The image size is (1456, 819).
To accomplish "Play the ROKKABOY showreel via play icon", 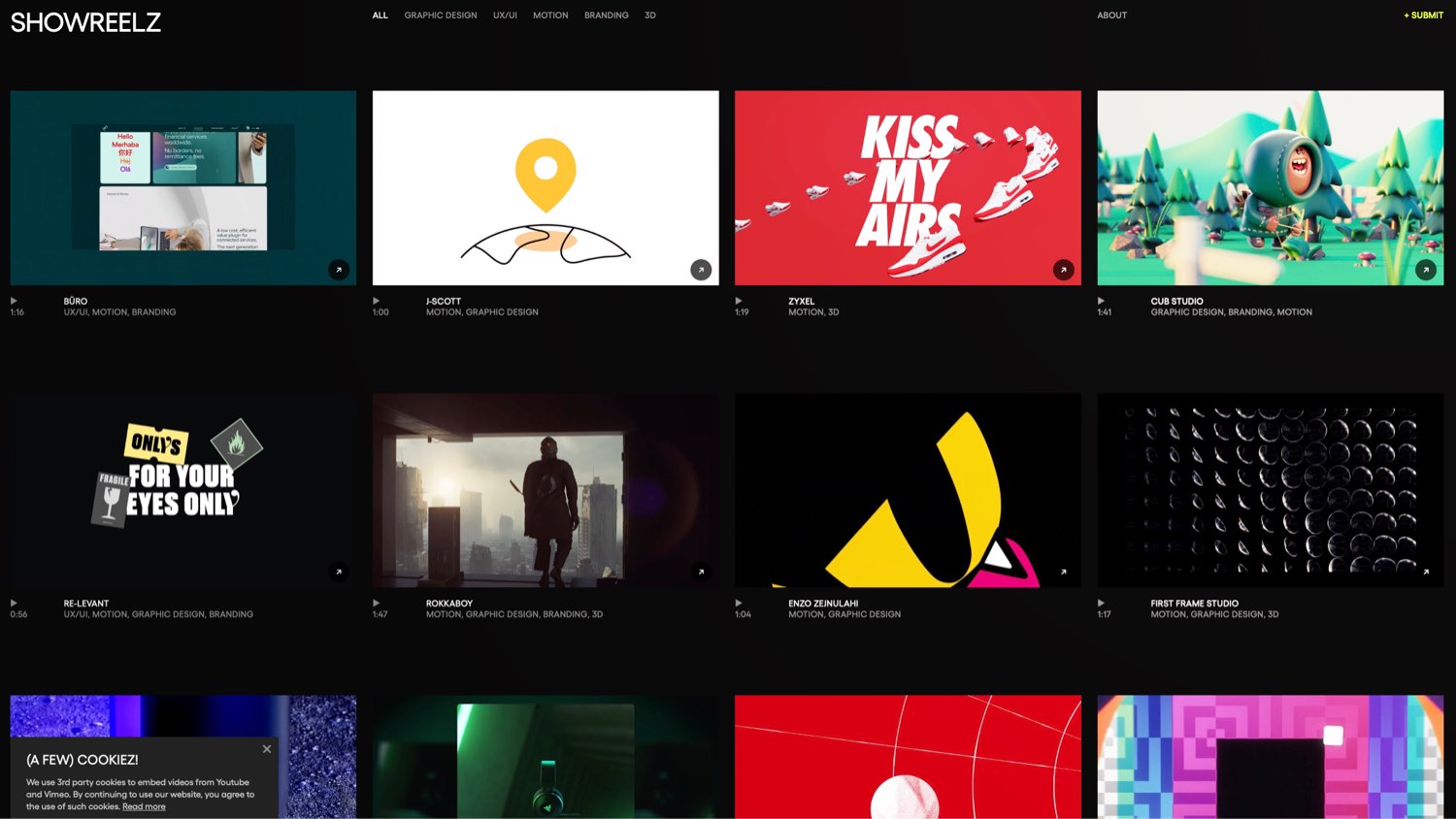I will click(x=377, y=603).
